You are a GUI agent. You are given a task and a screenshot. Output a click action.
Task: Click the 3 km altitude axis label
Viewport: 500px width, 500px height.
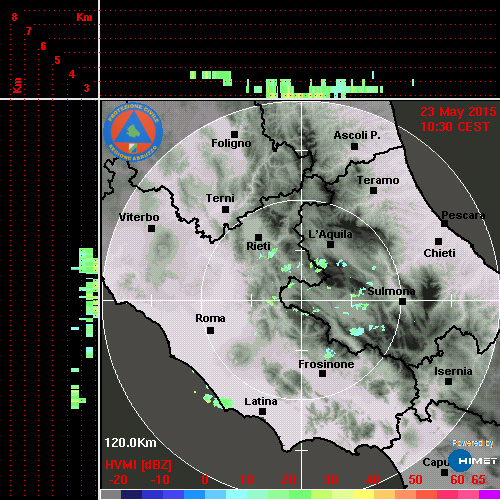(x=87, y=88)
